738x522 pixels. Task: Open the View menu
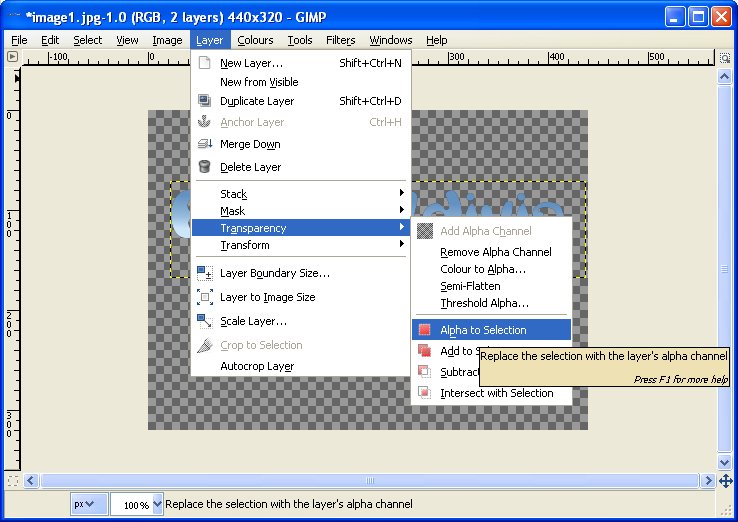pos(127,40)
